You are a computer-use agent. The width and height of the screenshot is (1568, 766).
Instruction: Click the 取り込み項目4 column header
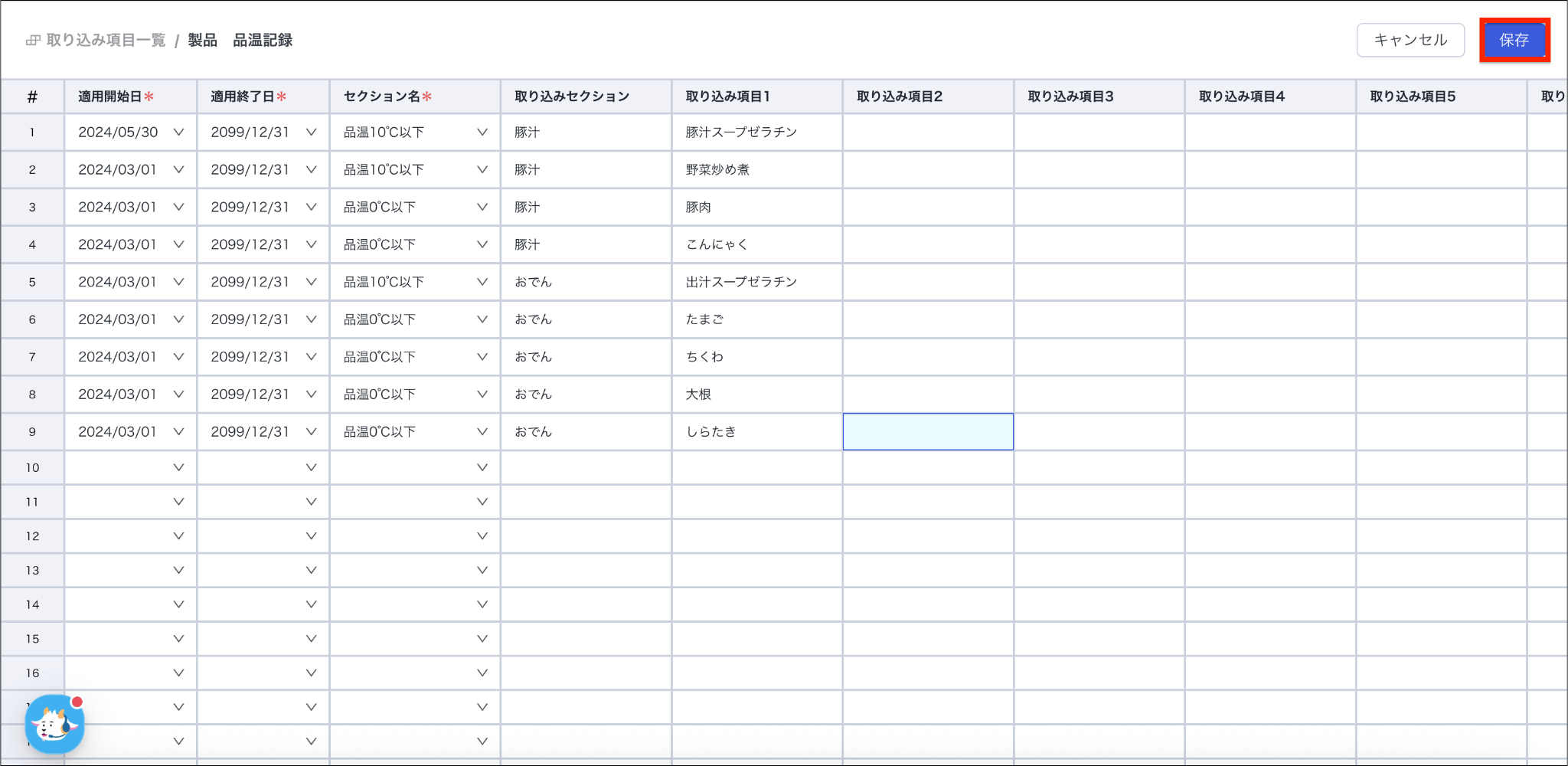(x=1270, y=97)
